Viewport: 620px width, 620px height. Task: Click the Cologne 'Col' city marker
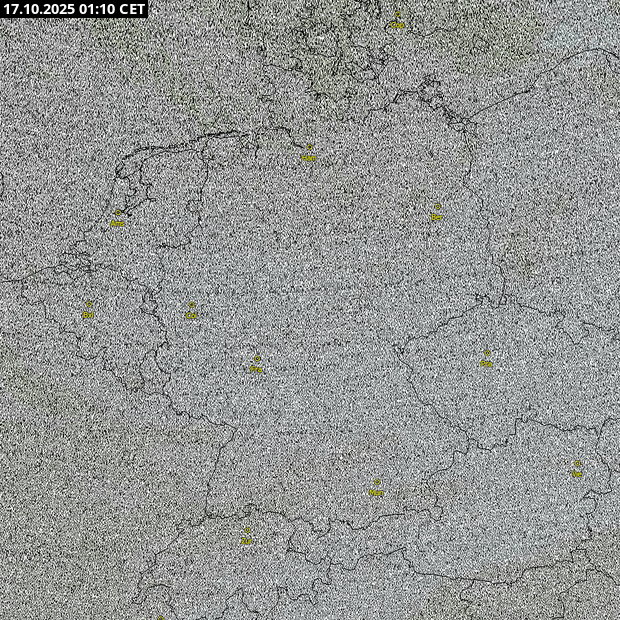[192, 306]
